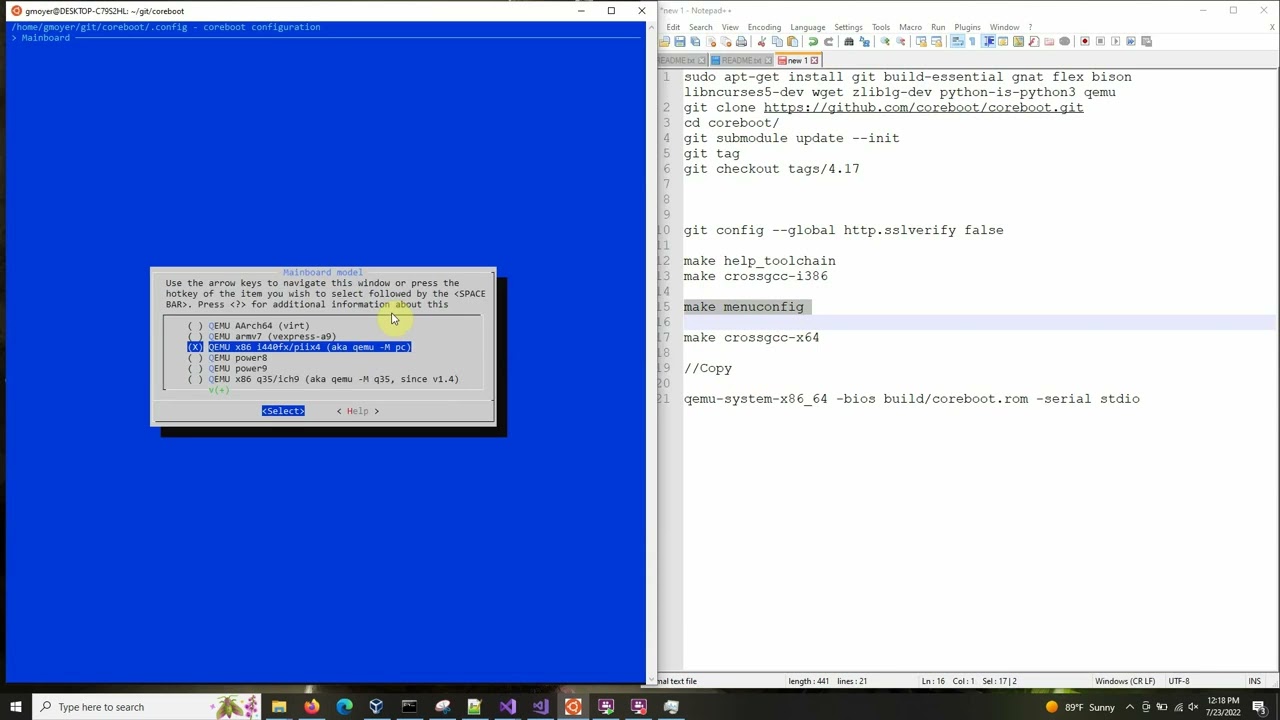Screen dimensions: 1280x720
Task: Click the Zoom In icon in Notepad++
Action: tap(884, 41)
